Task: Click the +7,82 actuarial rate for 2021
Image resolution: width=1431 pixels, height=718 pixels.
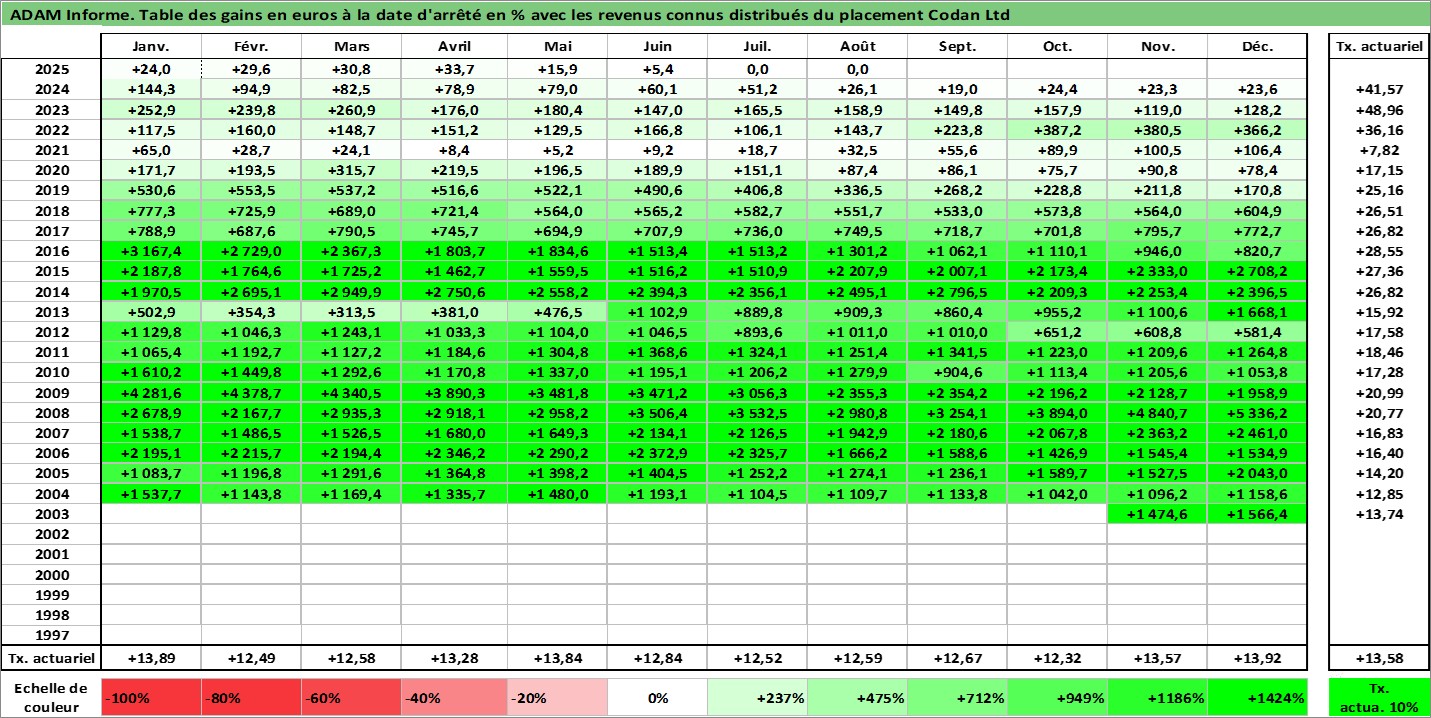Action: pos(1380,149)
